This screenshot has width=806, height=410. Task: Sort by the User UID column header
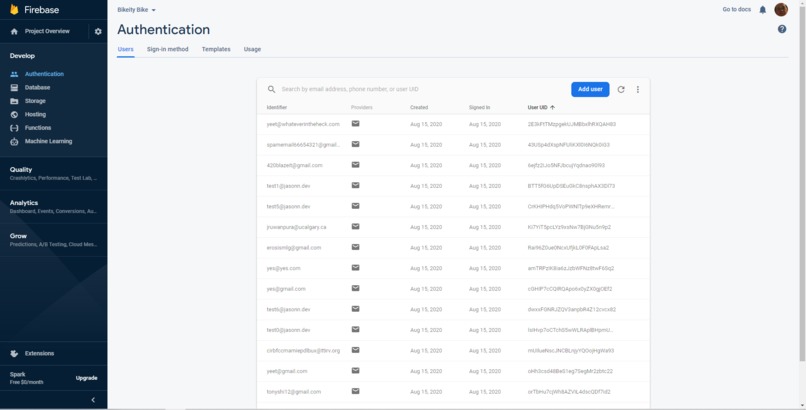click(537, 107)
